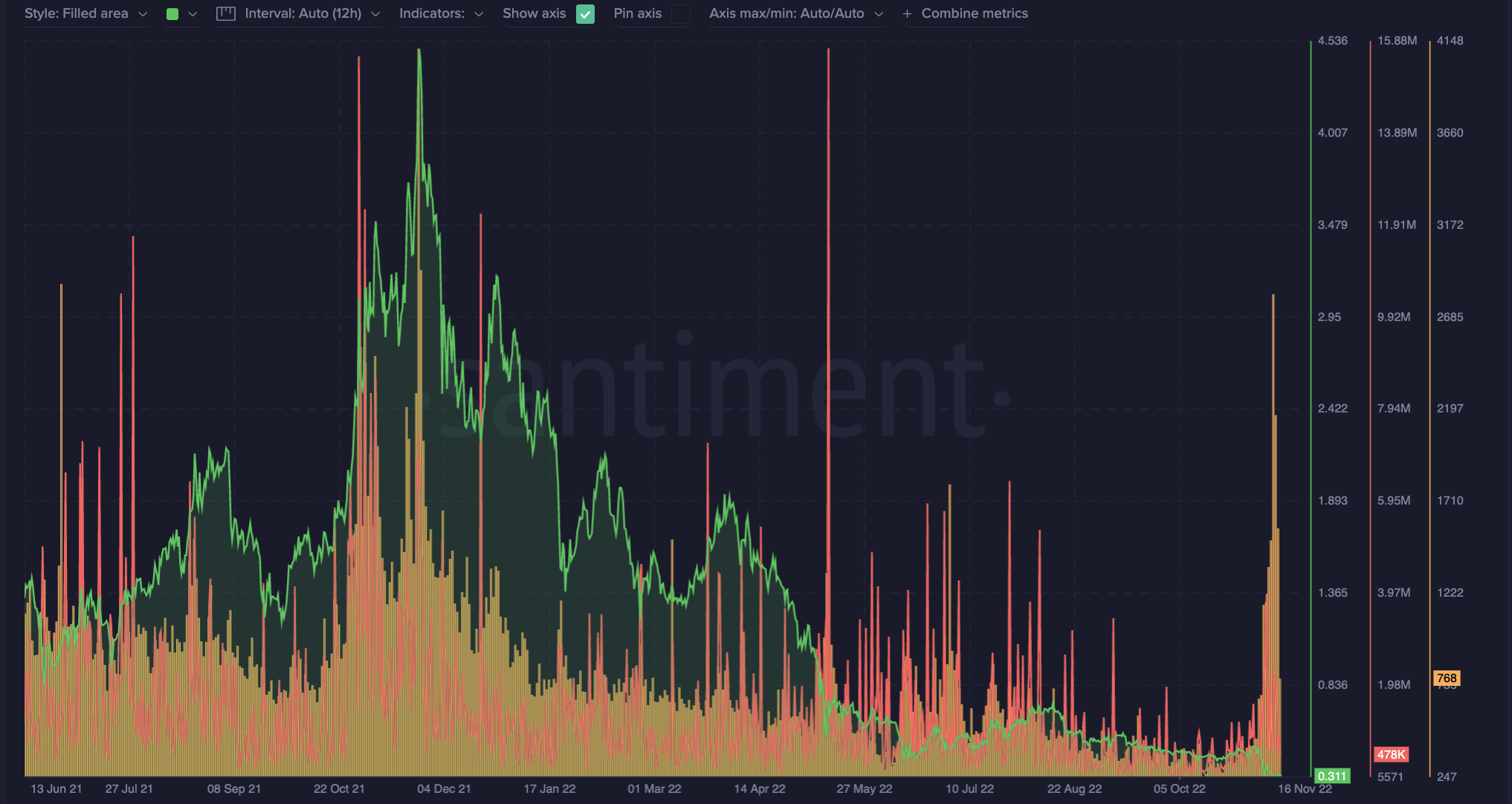Image resolution: width=1512 pixels, height=804 pixels.
Task: Enable the Pin axis checkbox
Action: pos(680,14)
